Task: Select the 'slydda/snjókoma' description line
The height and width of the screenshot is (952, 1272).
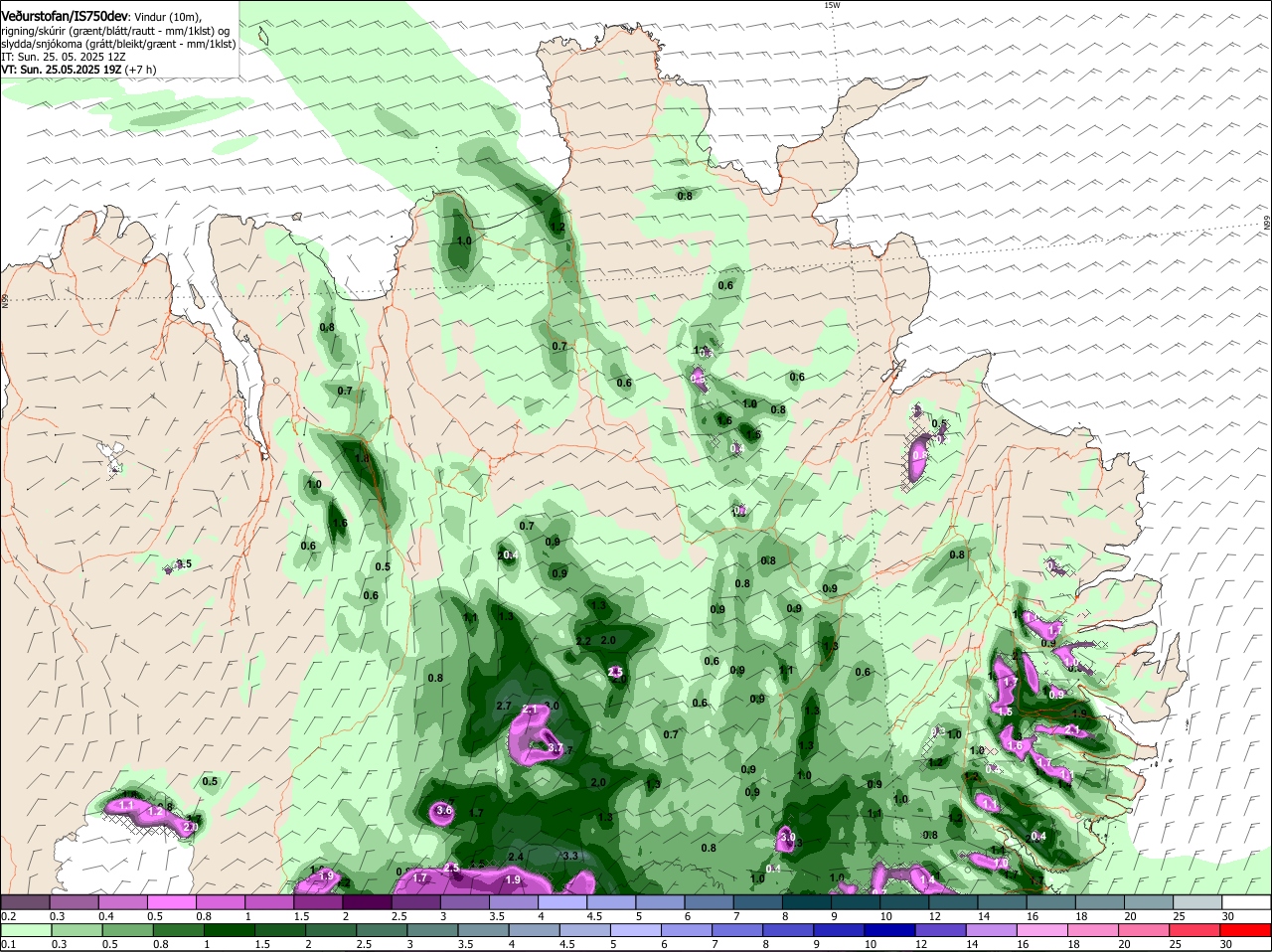Action: (x=118, y=44)
